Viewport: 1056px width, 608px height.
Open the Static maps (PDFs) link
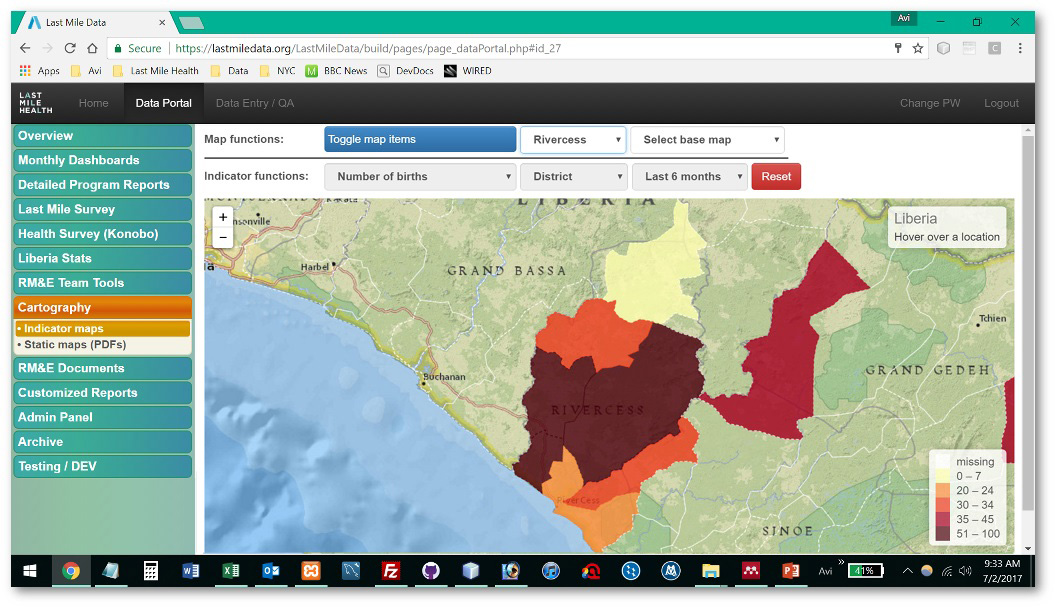[x=75, y=345]
